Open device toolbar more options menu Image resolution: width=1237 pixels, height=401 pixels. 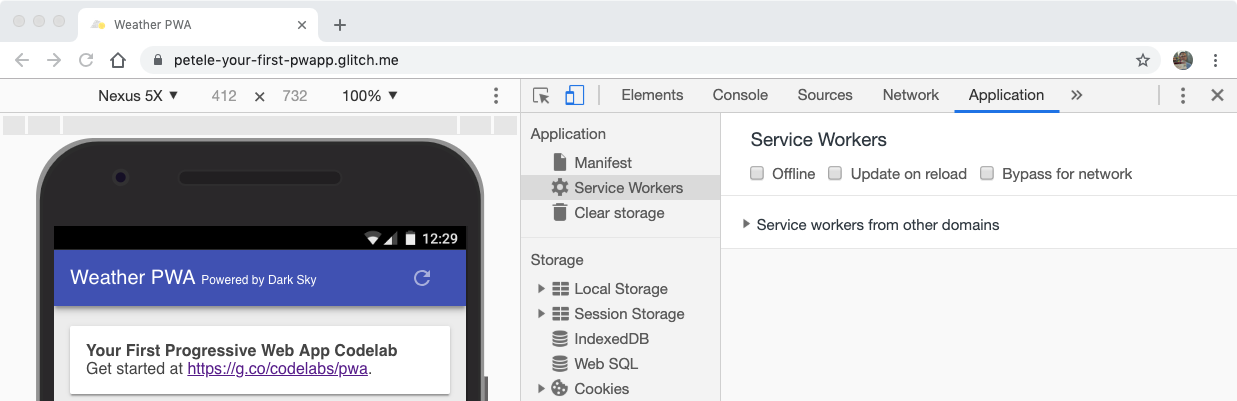tap(496, 96)
